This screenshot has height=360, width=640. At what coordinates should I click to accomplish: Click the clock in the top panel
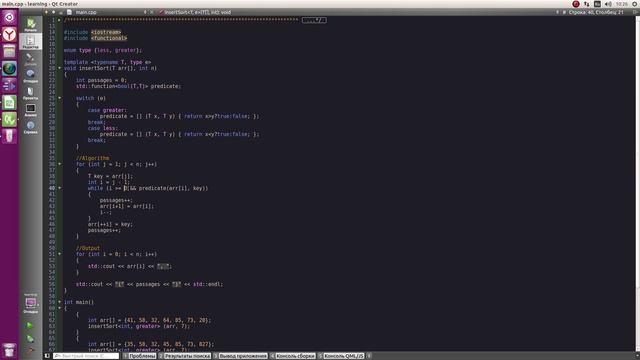click(622, 4)
